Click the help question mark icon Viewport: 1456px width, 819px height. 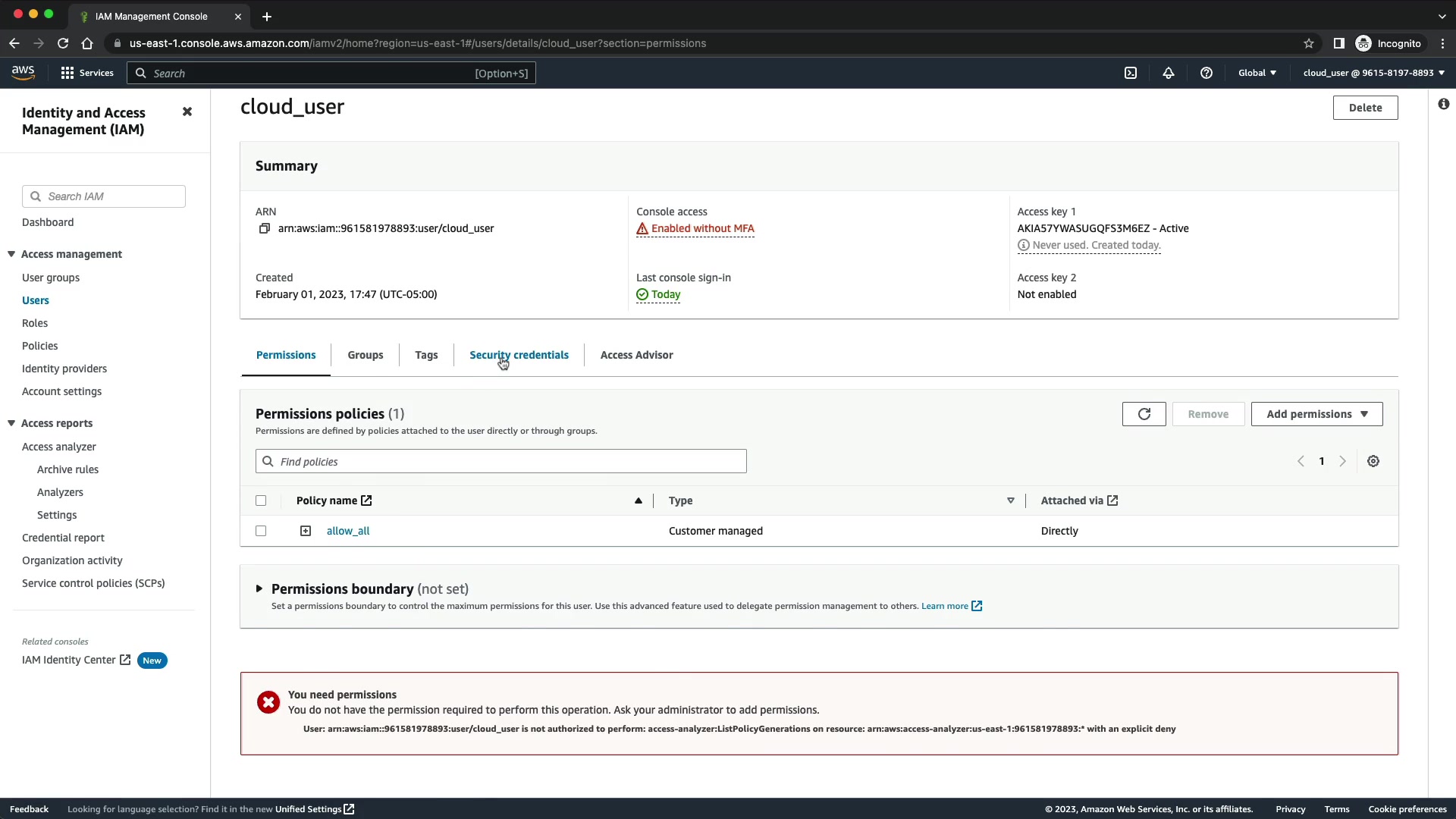pos(1207,73)
